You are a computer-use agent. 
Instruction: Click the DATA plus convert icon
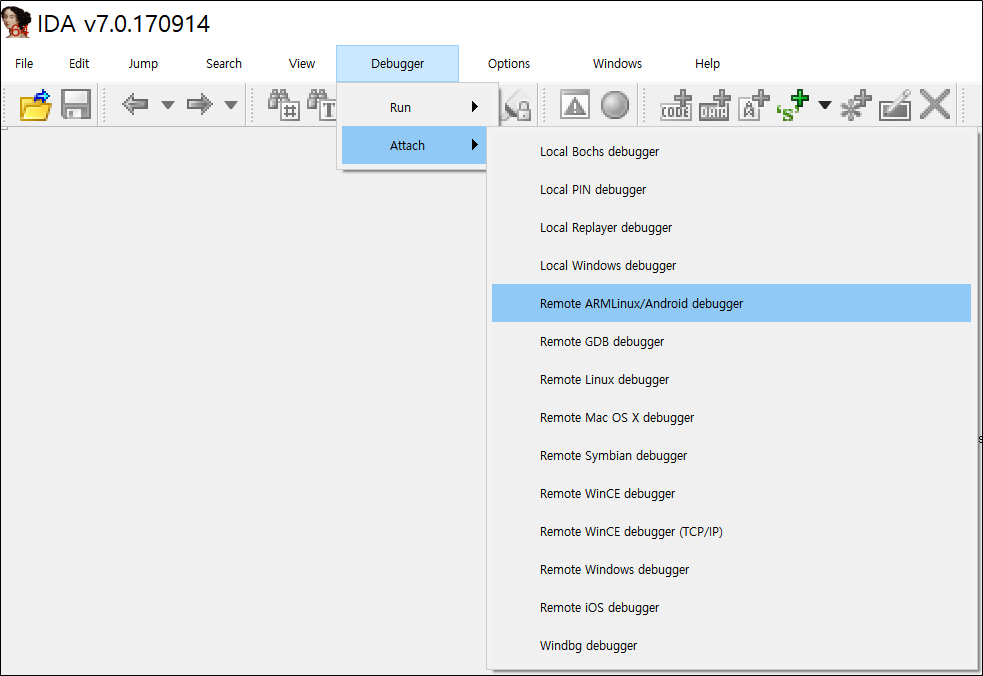(714, 105)
